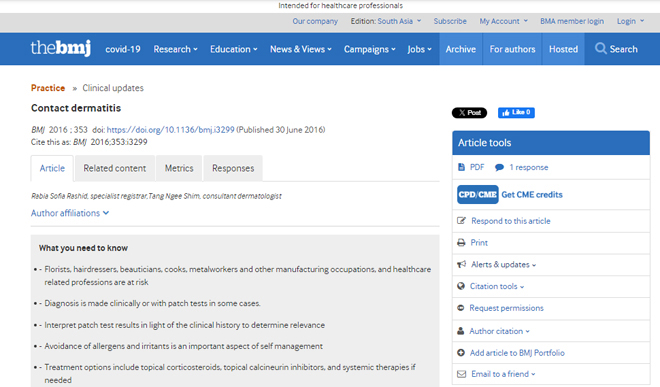Image resolution: width=660 pixels, height=387 pixels.
Task: Click Request permissions link text
Action: (x=506, y=308)
